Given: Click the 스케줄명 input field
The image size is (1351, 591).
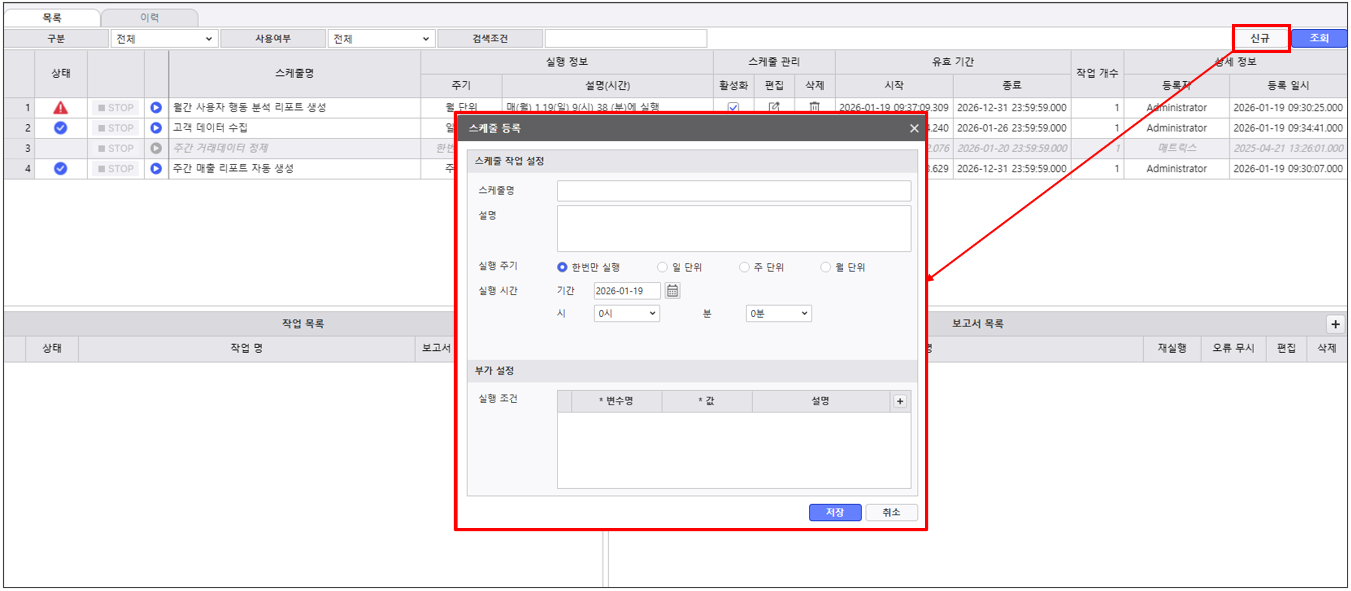Looking at the screenshot, I should [733, 191].
